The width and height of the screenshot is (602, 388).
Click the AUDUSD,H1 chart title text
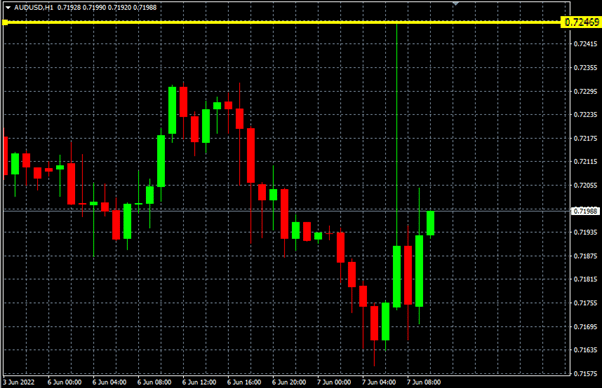pos(34,7)
